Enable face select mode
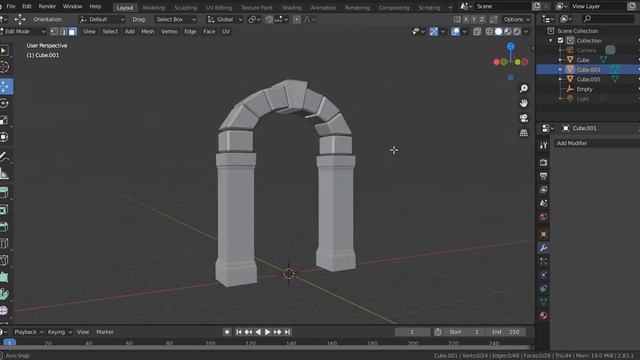 click(x=72, y=31)
